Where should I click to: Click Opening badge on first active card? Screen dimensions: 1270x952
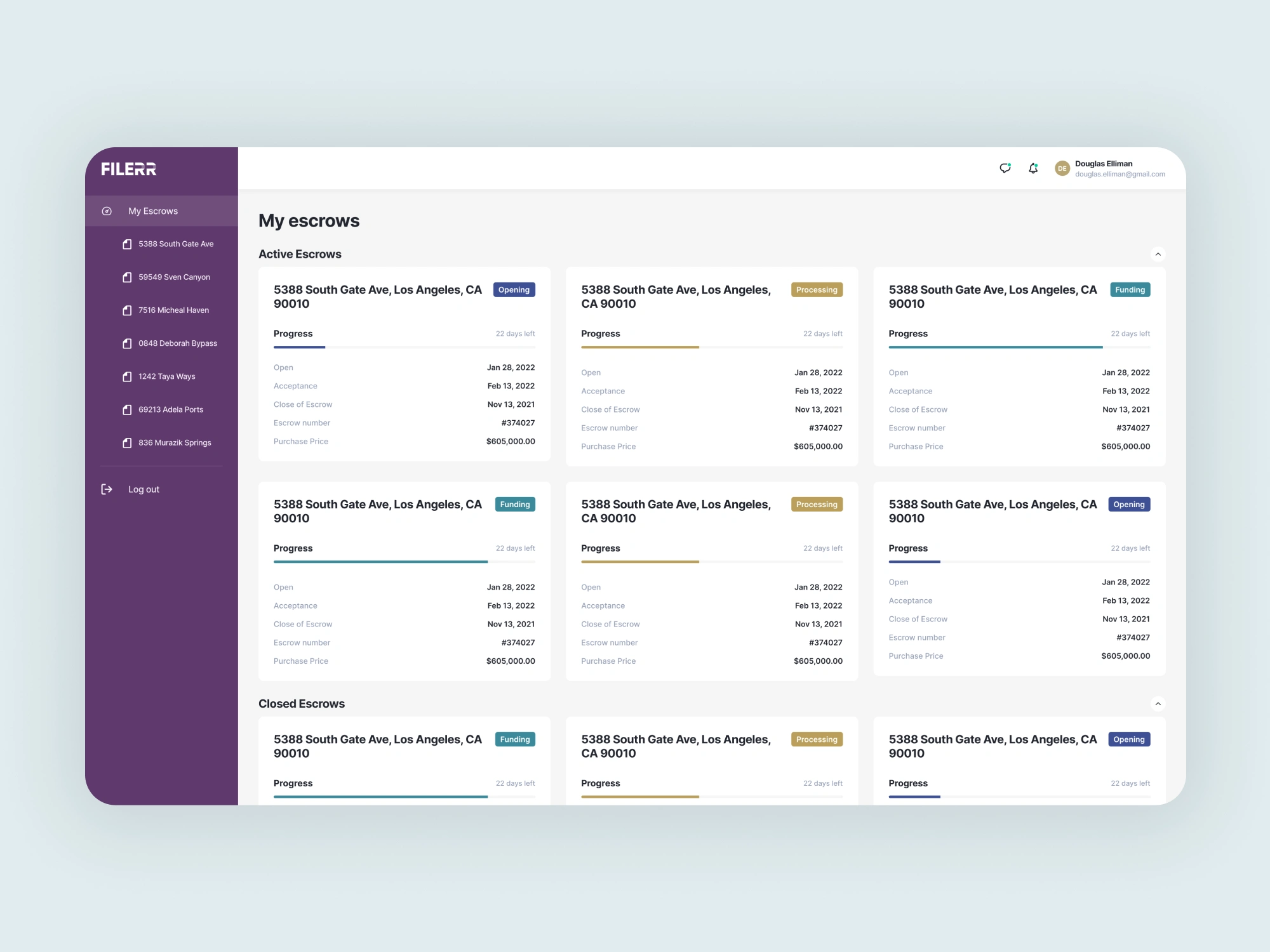tap(514, 290)
